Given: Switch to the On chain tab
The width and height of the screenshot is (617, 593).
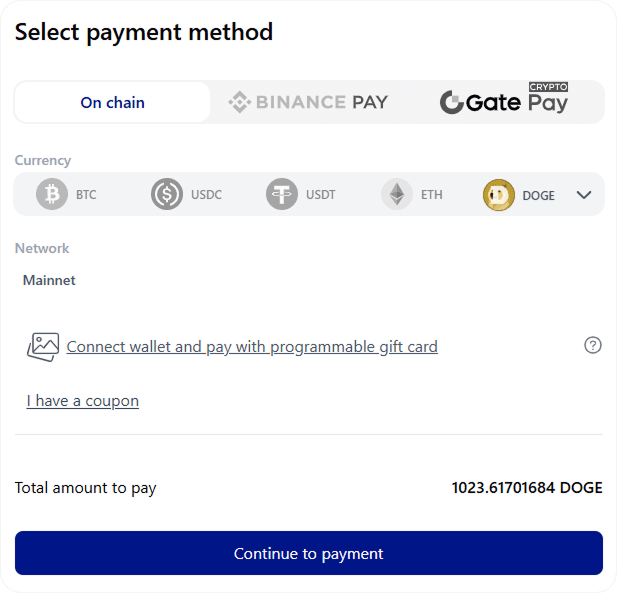Looking at the screenshot, I should 112,102.
